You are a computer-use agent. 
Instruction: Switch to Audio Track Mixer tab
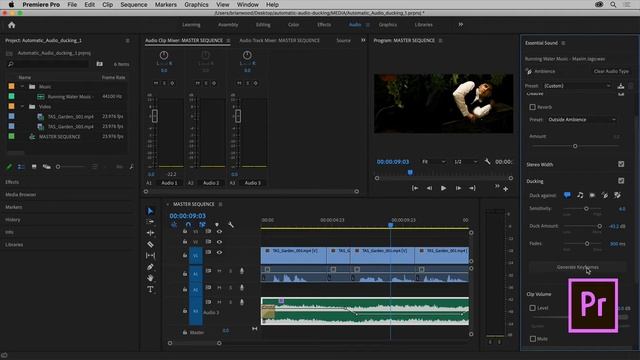pyautogui.click(x=280, y=40)
